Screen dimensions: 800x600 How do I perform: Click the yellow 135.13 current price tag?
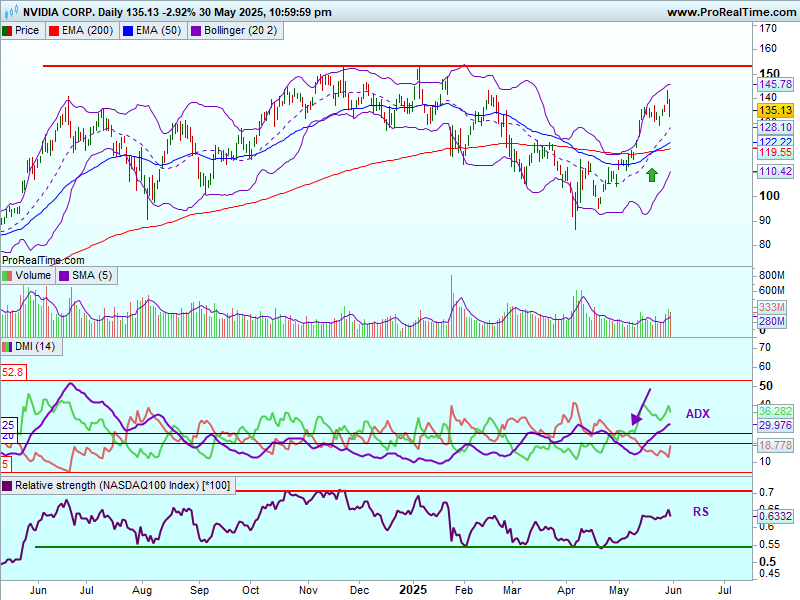click(775, 110)
